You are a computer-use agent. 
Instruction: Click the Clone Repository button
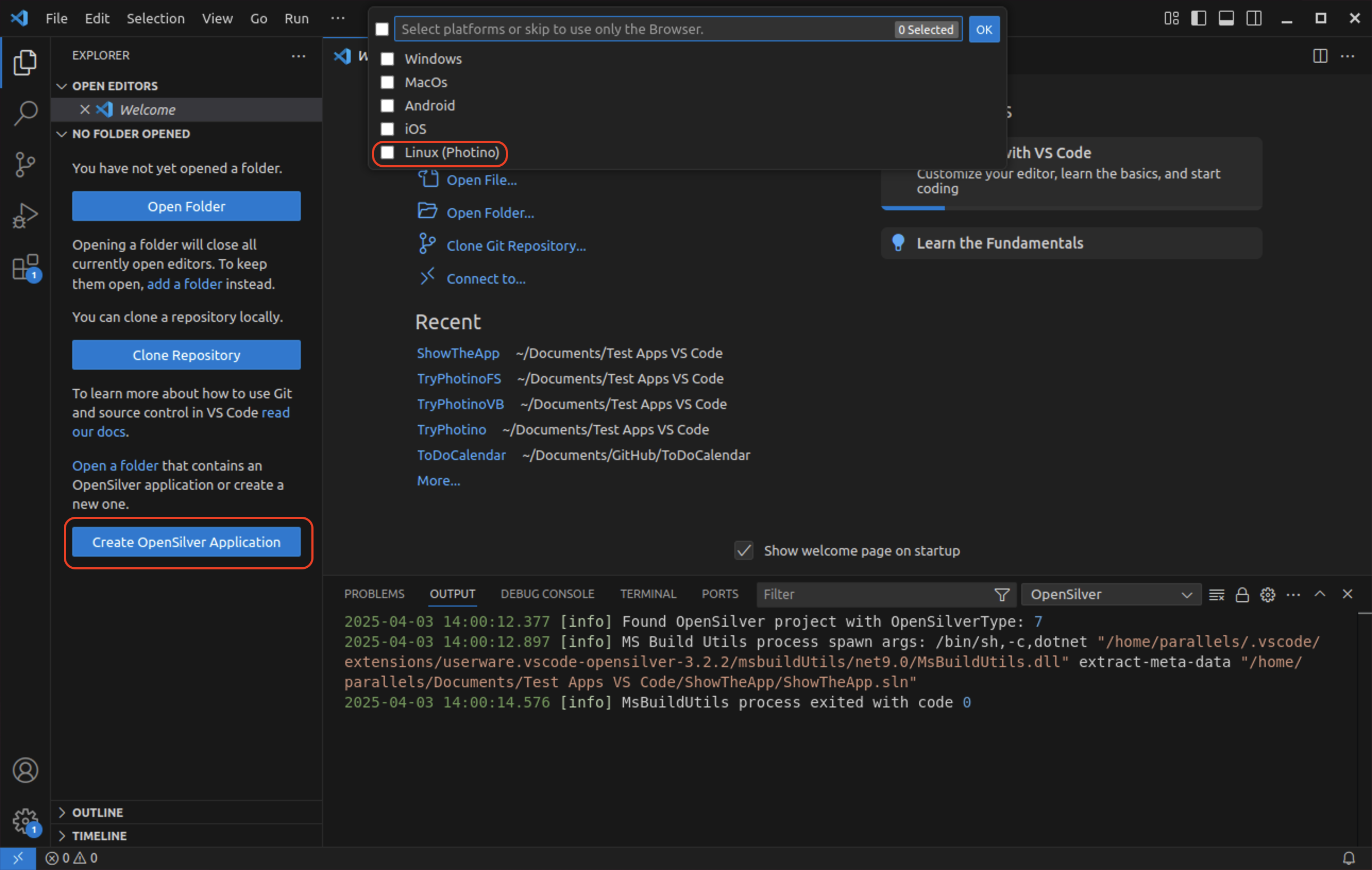pos(187,355)
